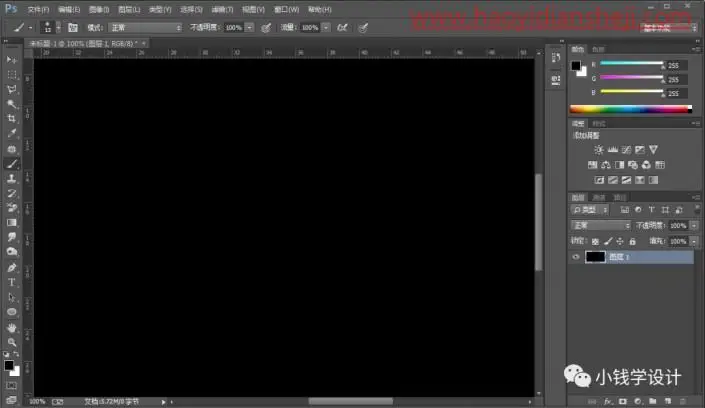Select the Magic Wand tool
This screenshot has width=705, height=408.
(x=12, y=104)
